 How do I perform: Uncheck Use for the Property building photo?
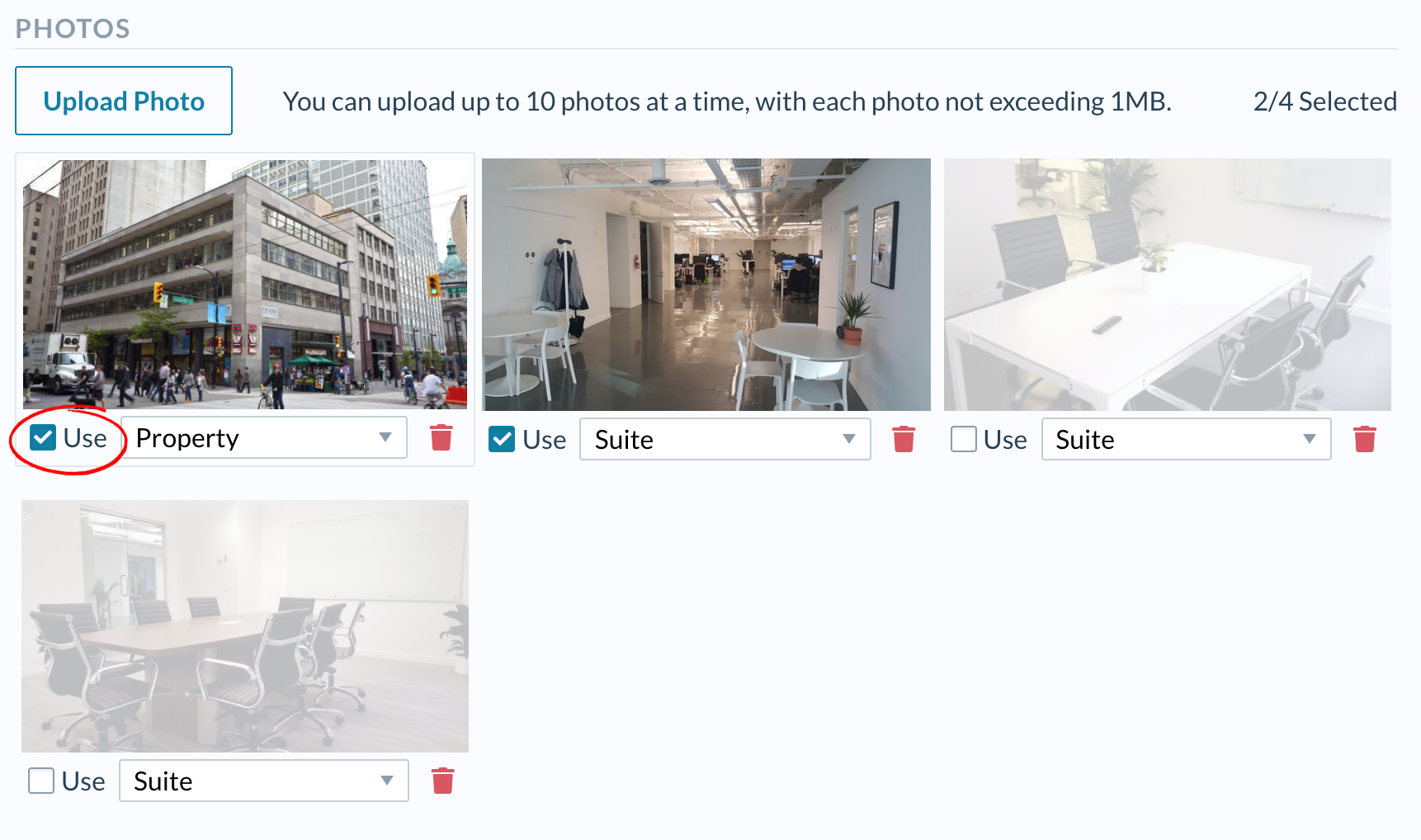tap(43, 437)
